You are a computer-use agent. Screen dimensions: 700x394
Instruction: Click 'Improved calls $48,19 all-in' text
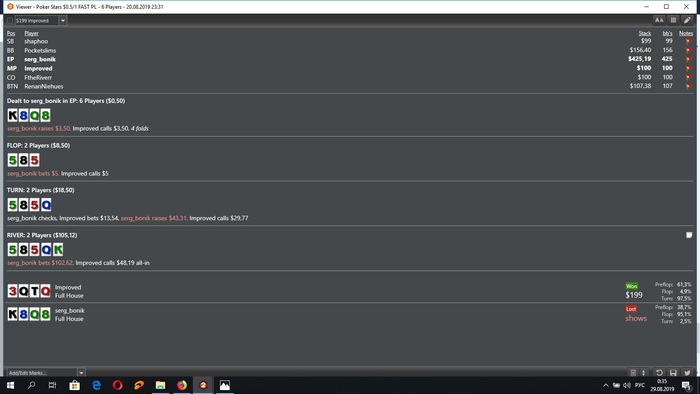click(x=112, y=263)
